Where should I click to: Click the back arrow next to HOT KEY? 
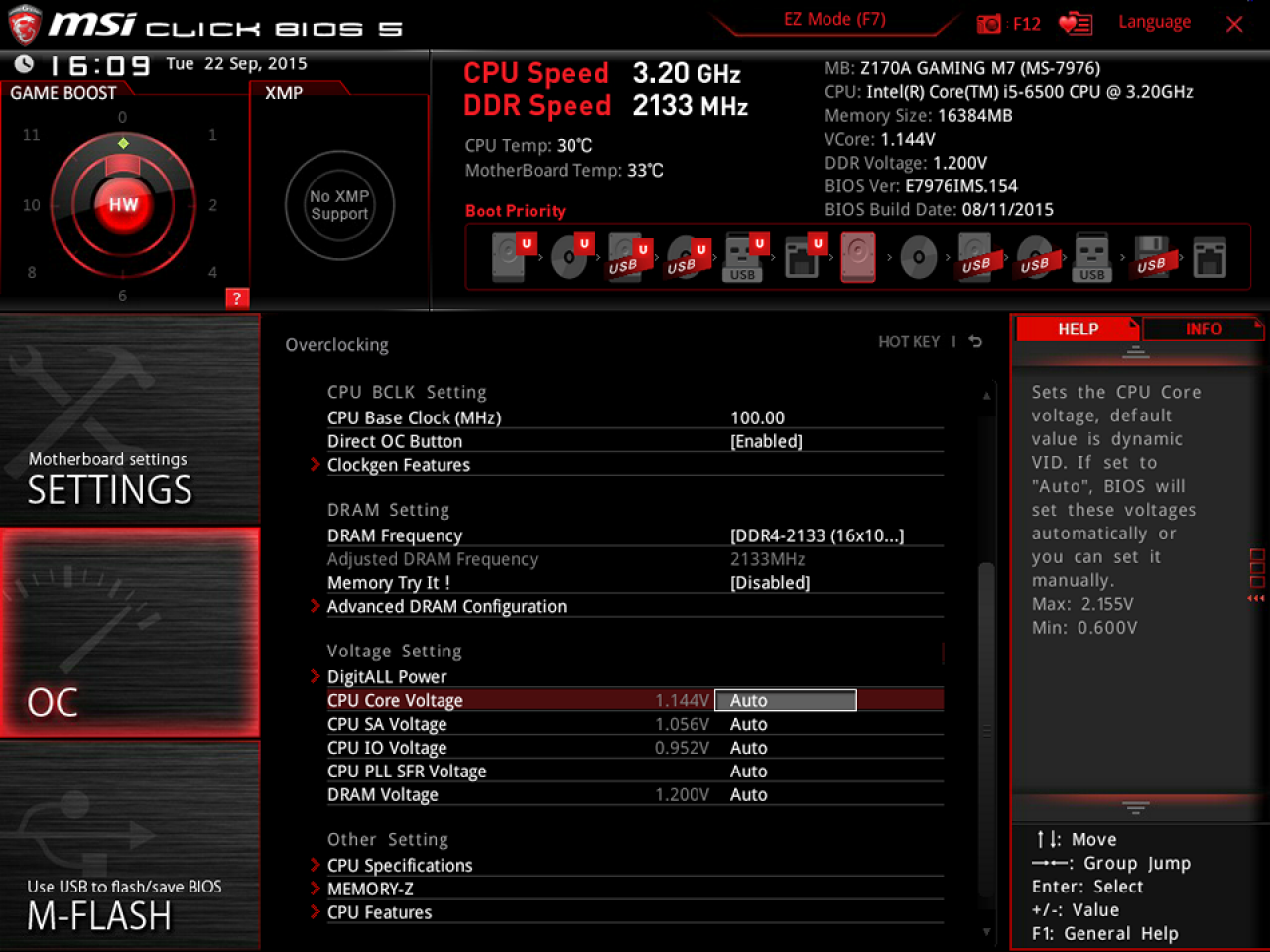point(976,342)
